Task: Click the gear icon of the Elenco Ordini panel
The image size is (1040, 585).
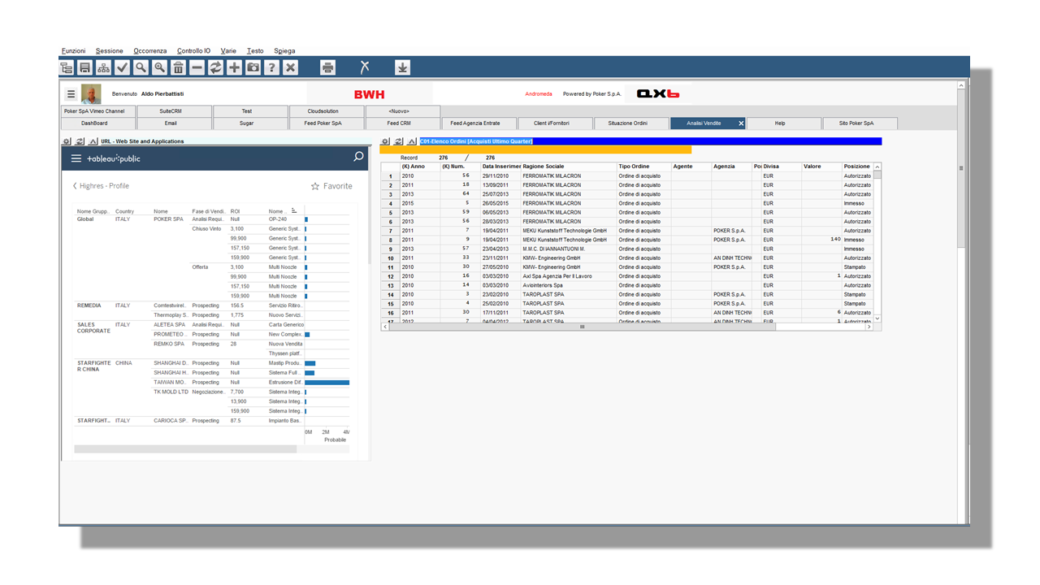Action: click(385, 141)
